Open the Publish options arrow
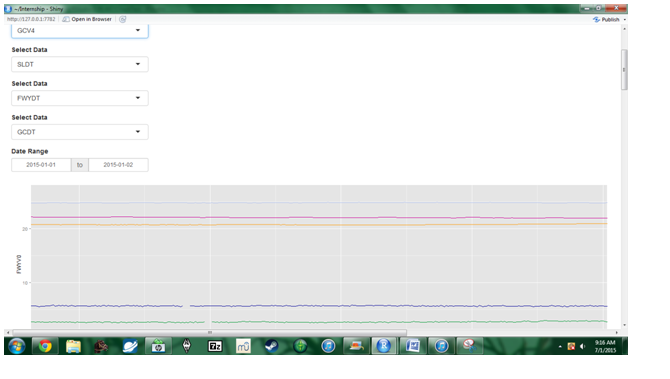This screenshot has width=670, height=379. (624, 20)
